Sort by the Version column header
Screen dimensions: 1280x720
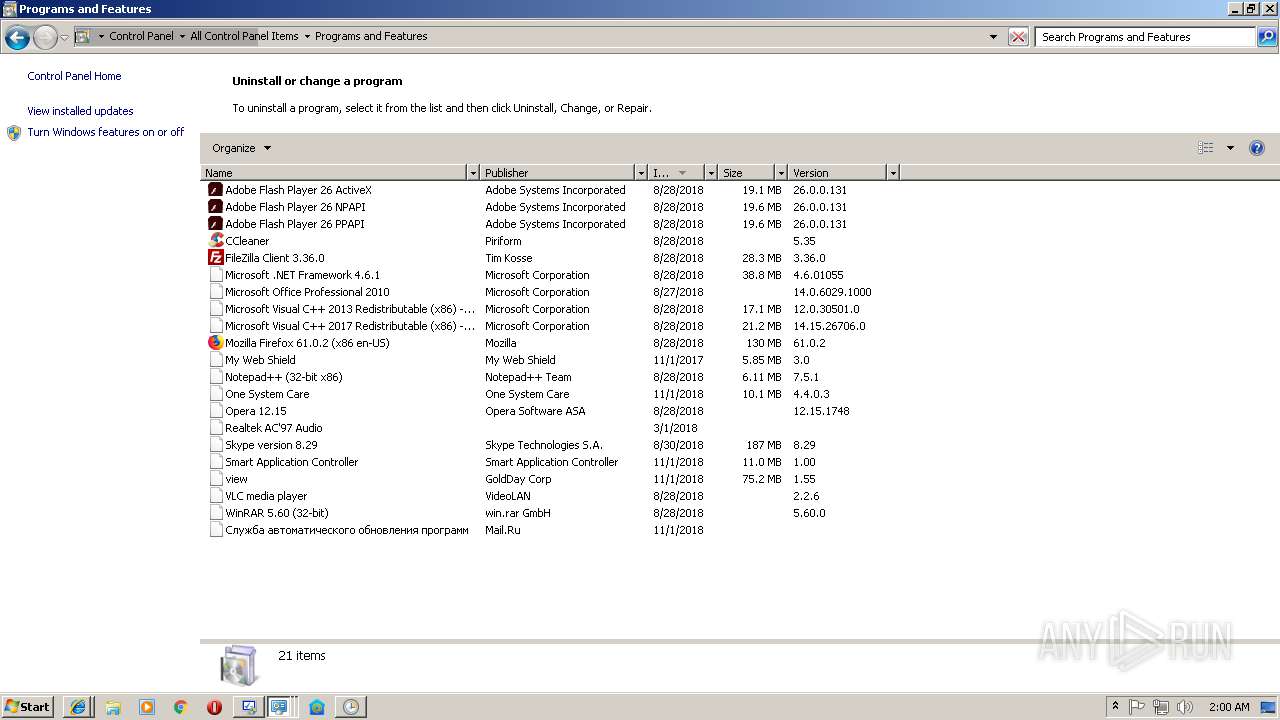(x=838, y=173)
